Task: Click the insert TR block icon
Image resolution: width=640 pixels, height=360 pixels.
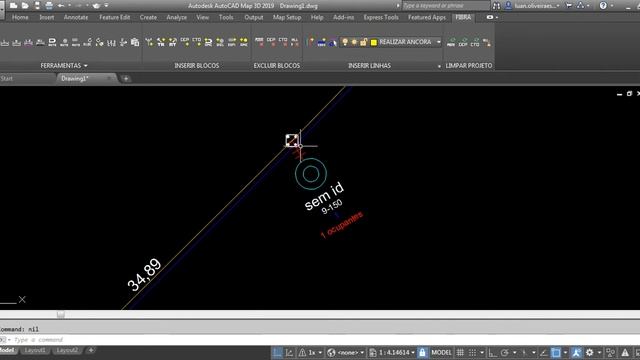Action: (161, 42)
